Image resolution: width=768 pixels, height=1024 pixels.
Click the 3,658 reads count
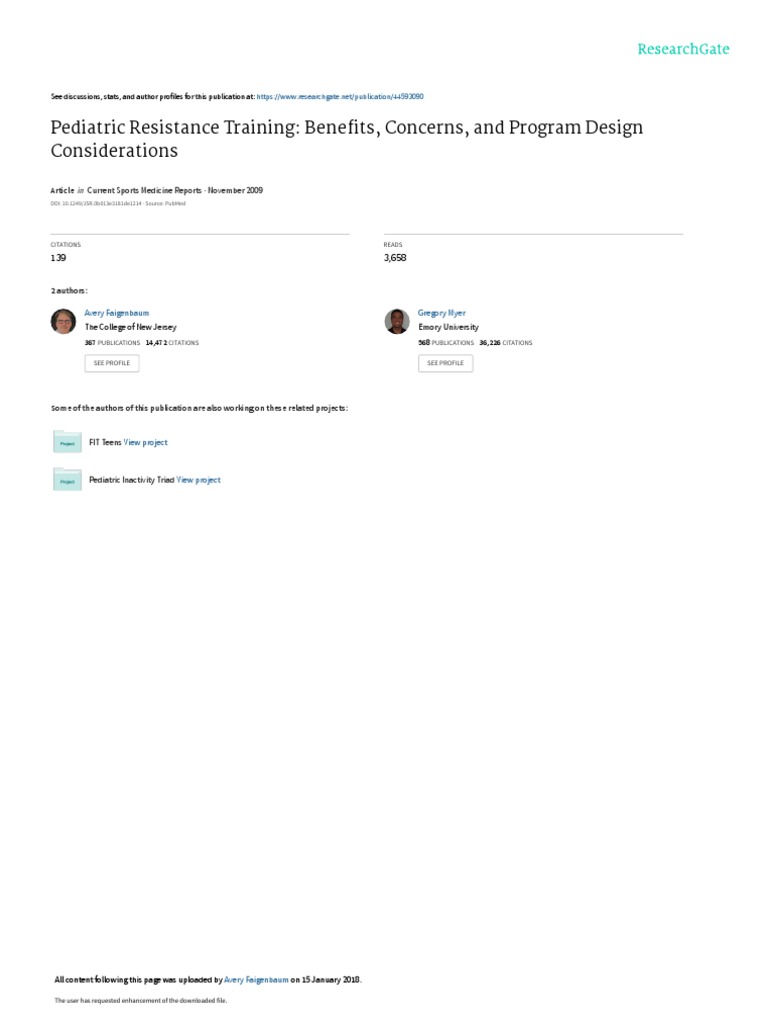click(x=395, y=258)
